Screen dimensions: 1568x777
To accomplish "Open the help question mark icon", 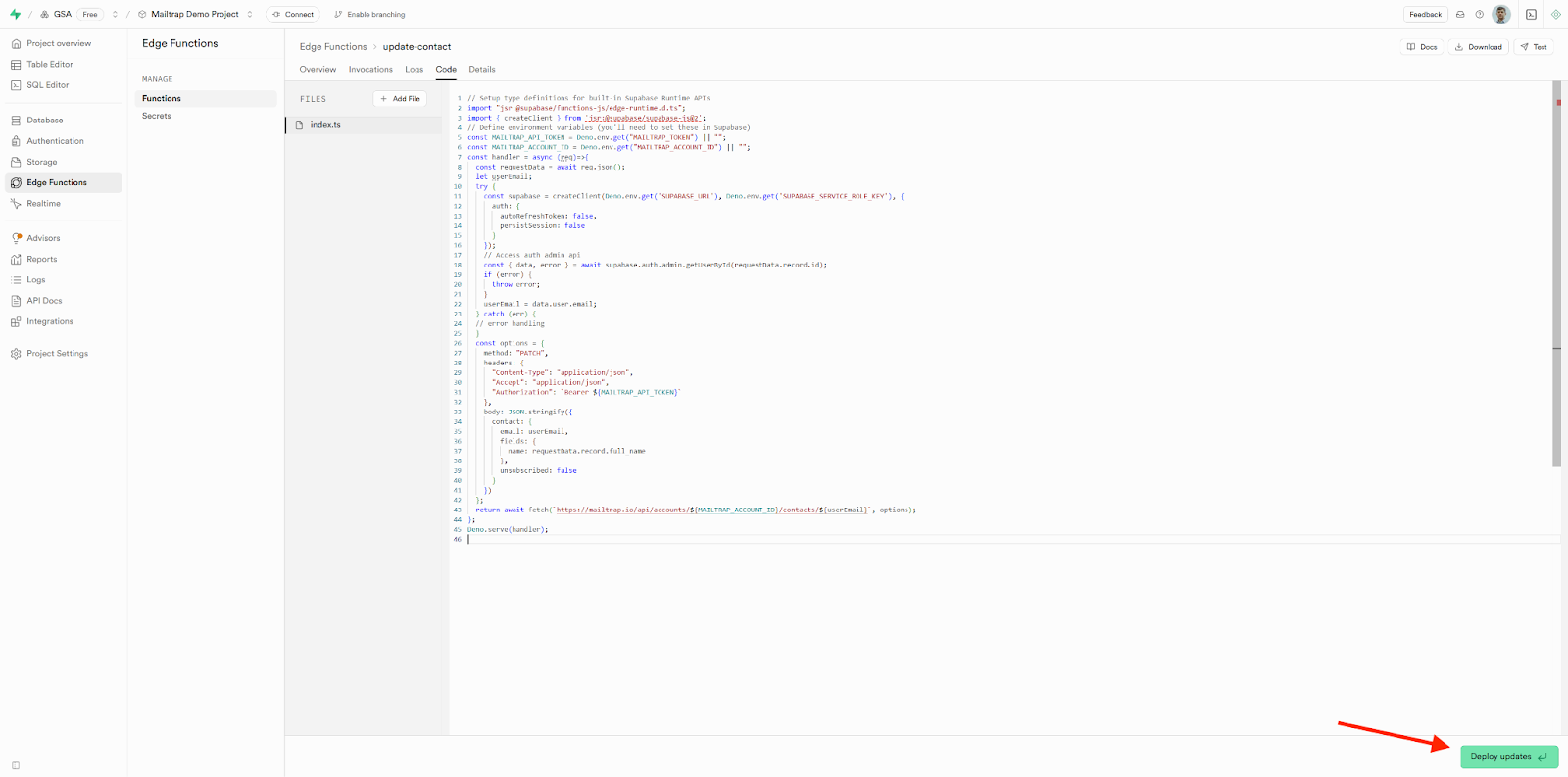I will tap(1480, 14).
